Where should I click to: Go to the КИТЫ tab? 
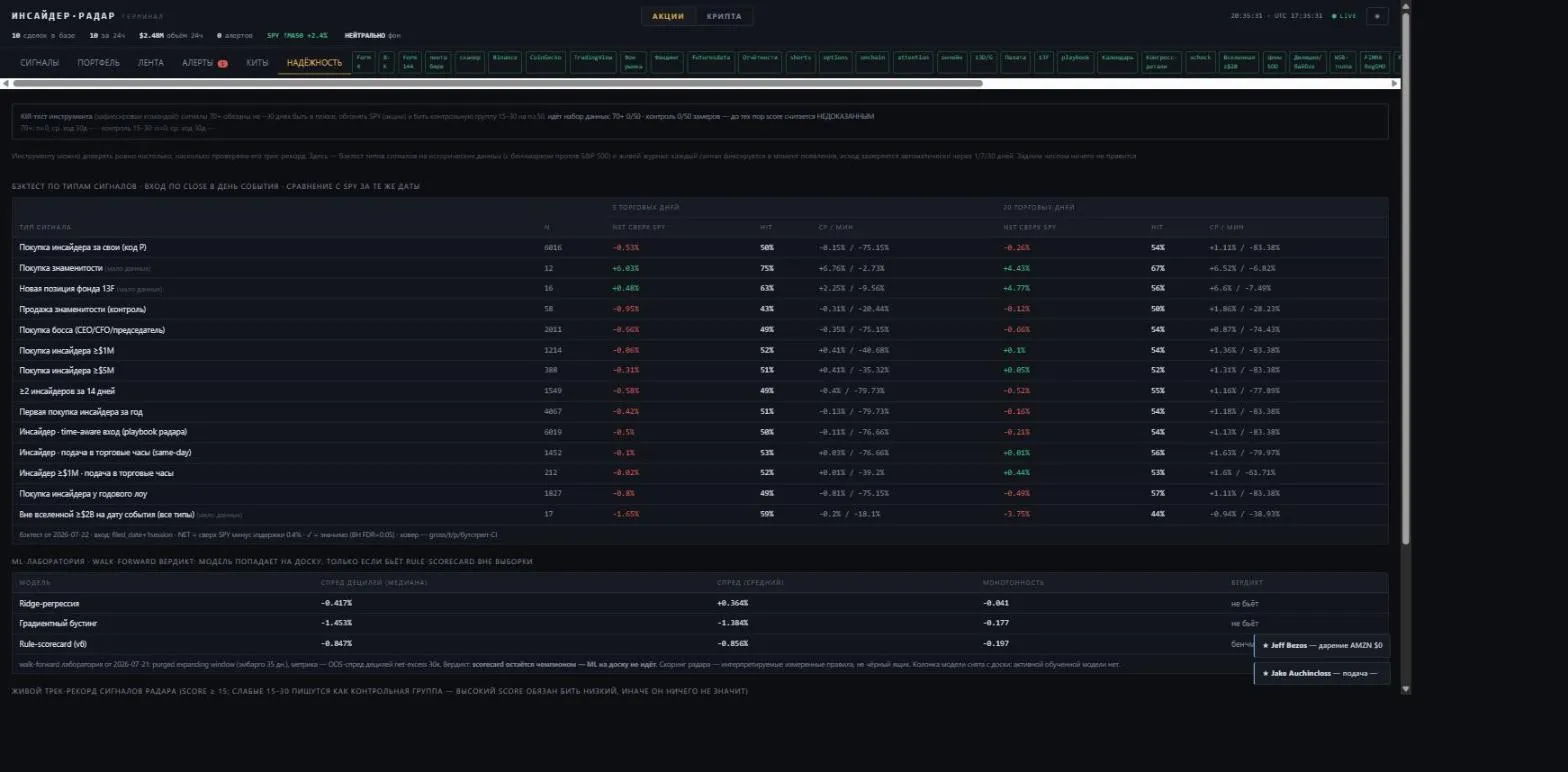point(257,63)
